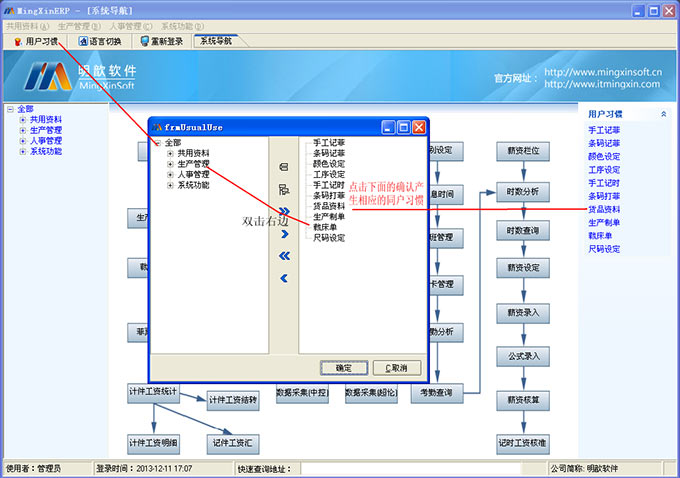
Task: Click the 重新登录 re-login toolbar button
Action: pos(162,42)
